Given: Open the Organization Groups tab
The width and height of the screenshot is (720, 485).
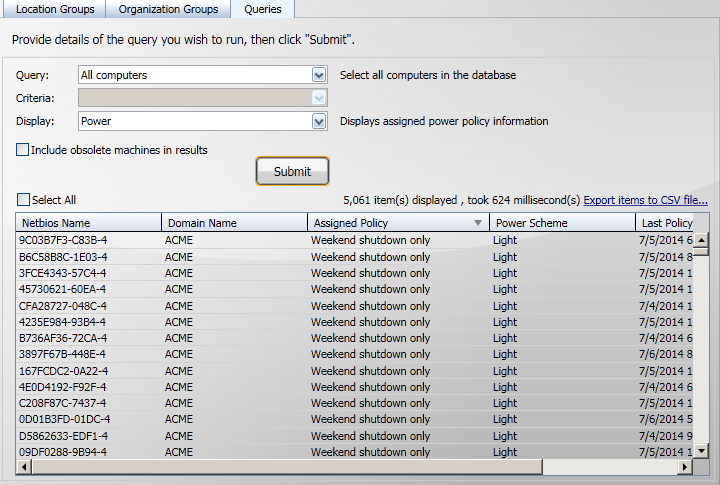Looking at the screenshot, I should pos(168,9).
